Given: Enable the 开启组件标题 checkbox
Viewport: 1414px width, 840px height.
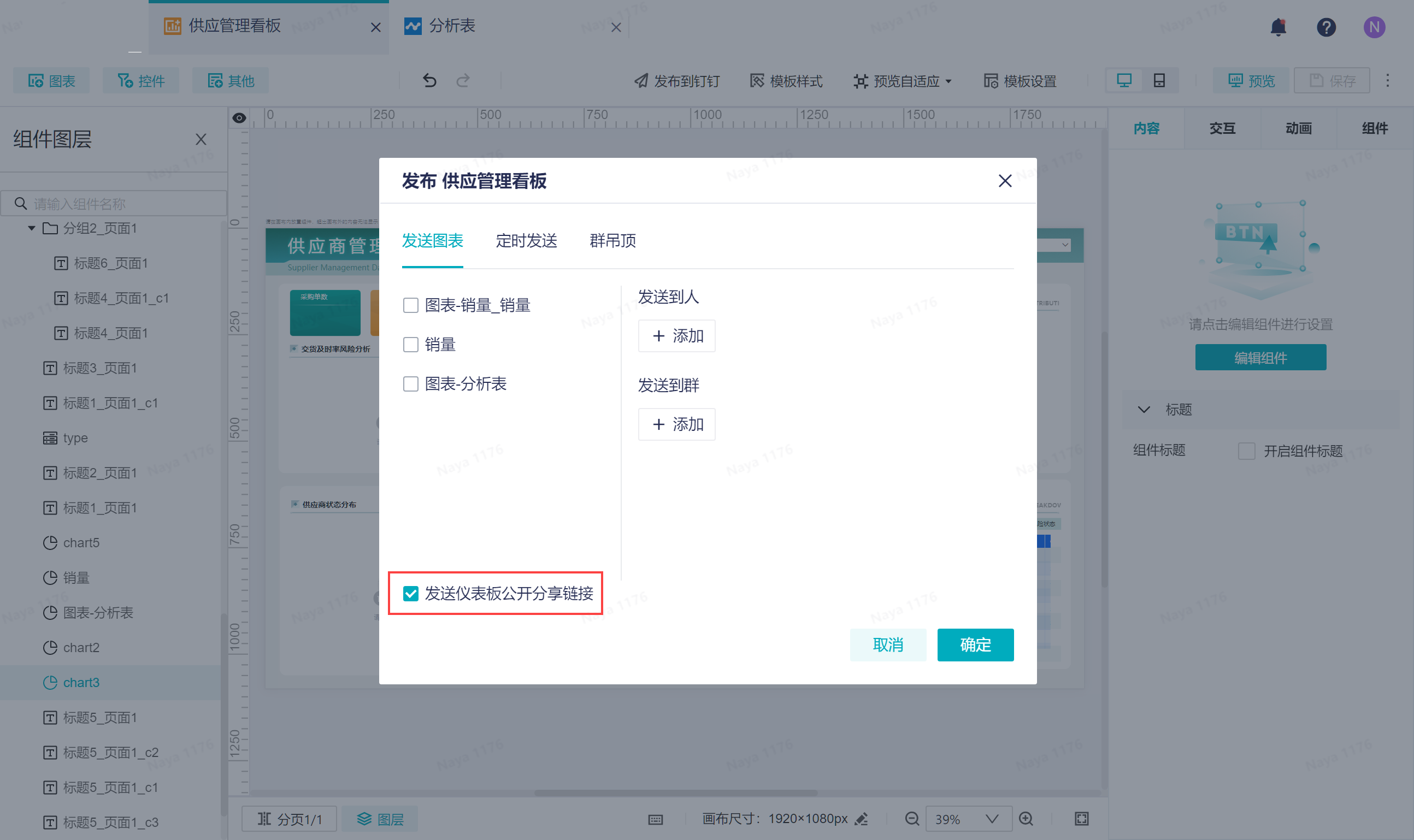Looking at the screenshot, I should pos(1246,451).
